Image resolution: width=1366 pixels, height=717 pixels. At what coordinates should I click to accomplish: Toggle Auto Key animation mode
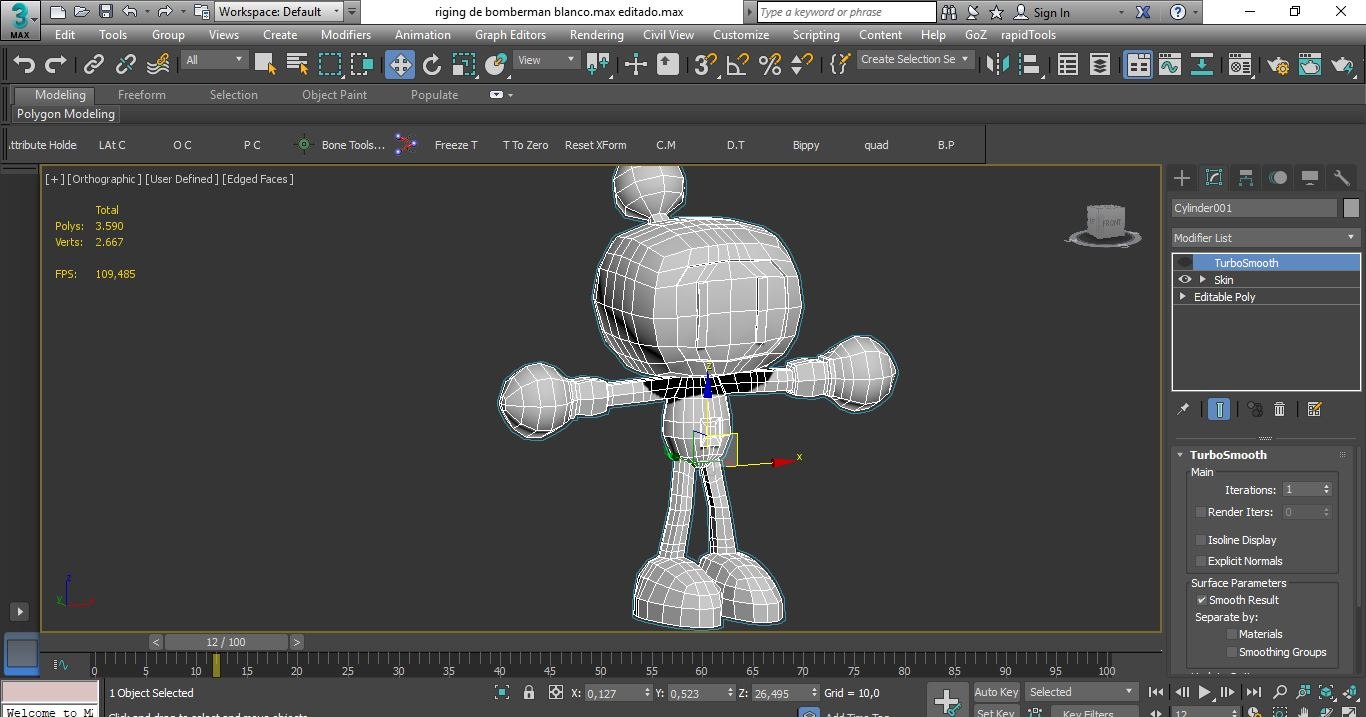click(x=996, y=692)
